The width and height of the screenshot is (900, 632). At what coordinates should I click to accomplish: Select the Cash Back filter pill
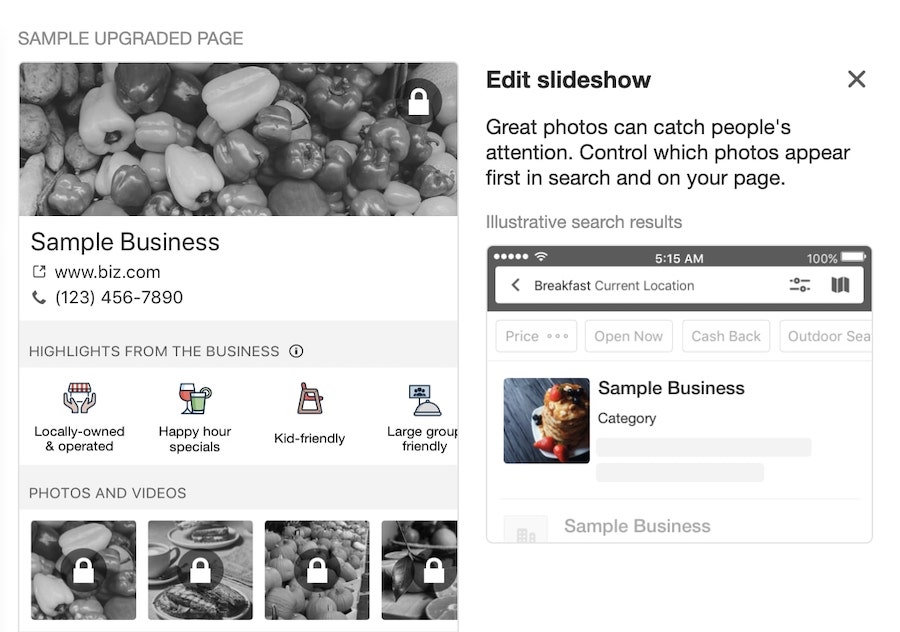click(726, 336)
